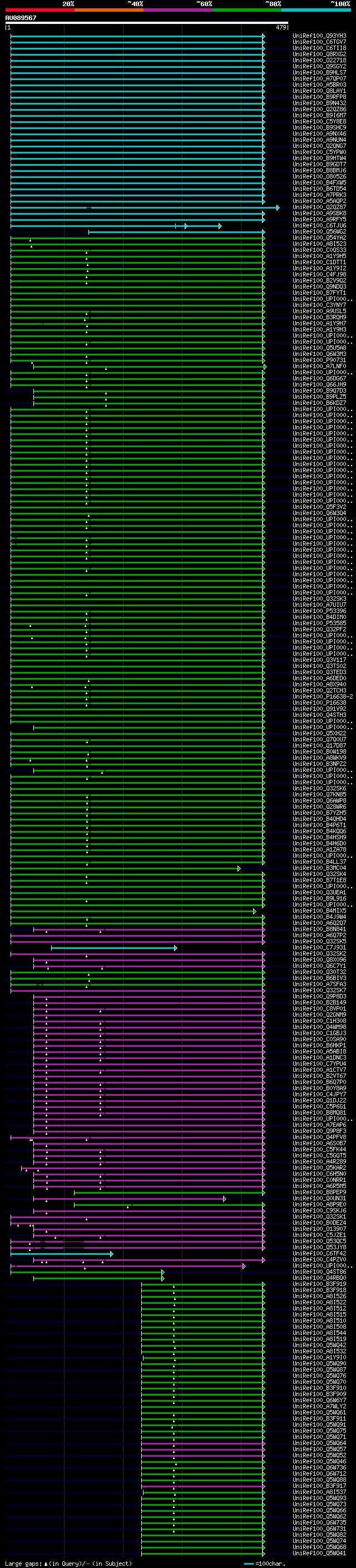Select hit label UniRef100_A8I544
Image resolution: width=356 pixels, height=1568 pixels.
(x=319, y=1333)
